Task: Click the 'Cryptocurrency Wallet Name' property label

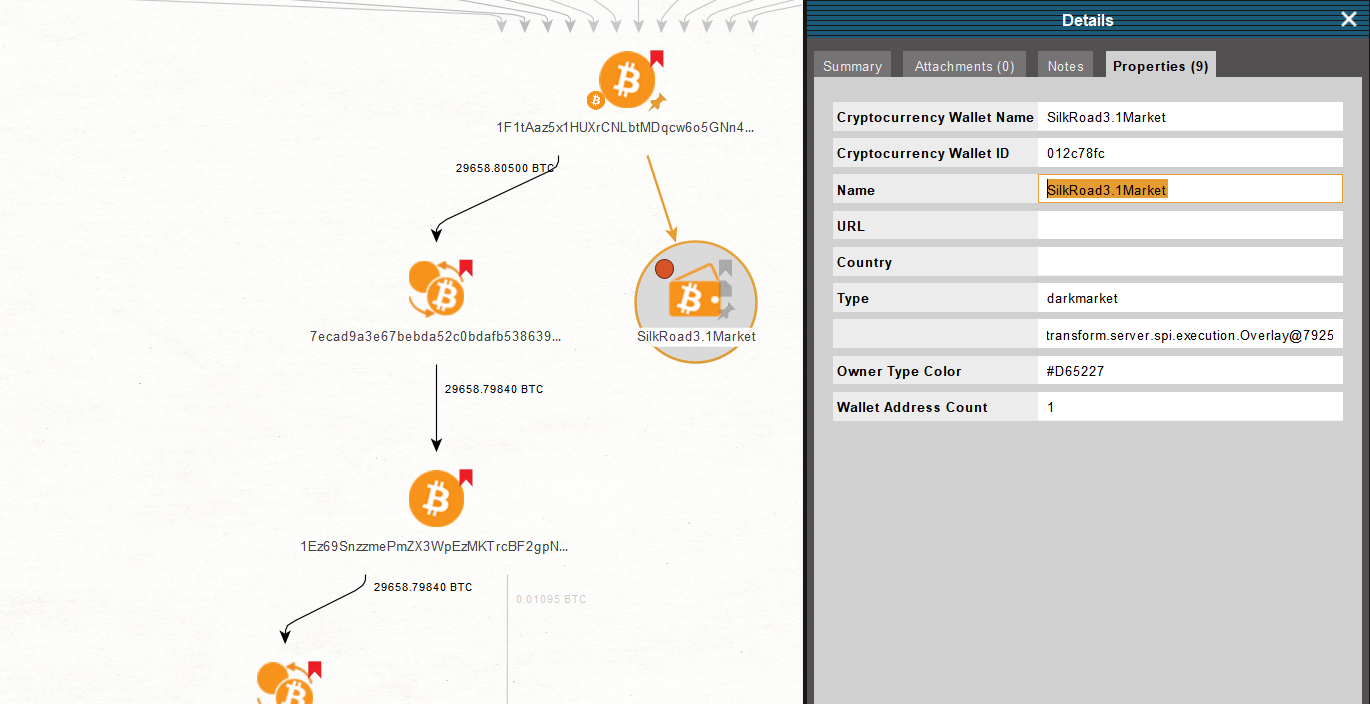Action: click(x=935, y=117)
